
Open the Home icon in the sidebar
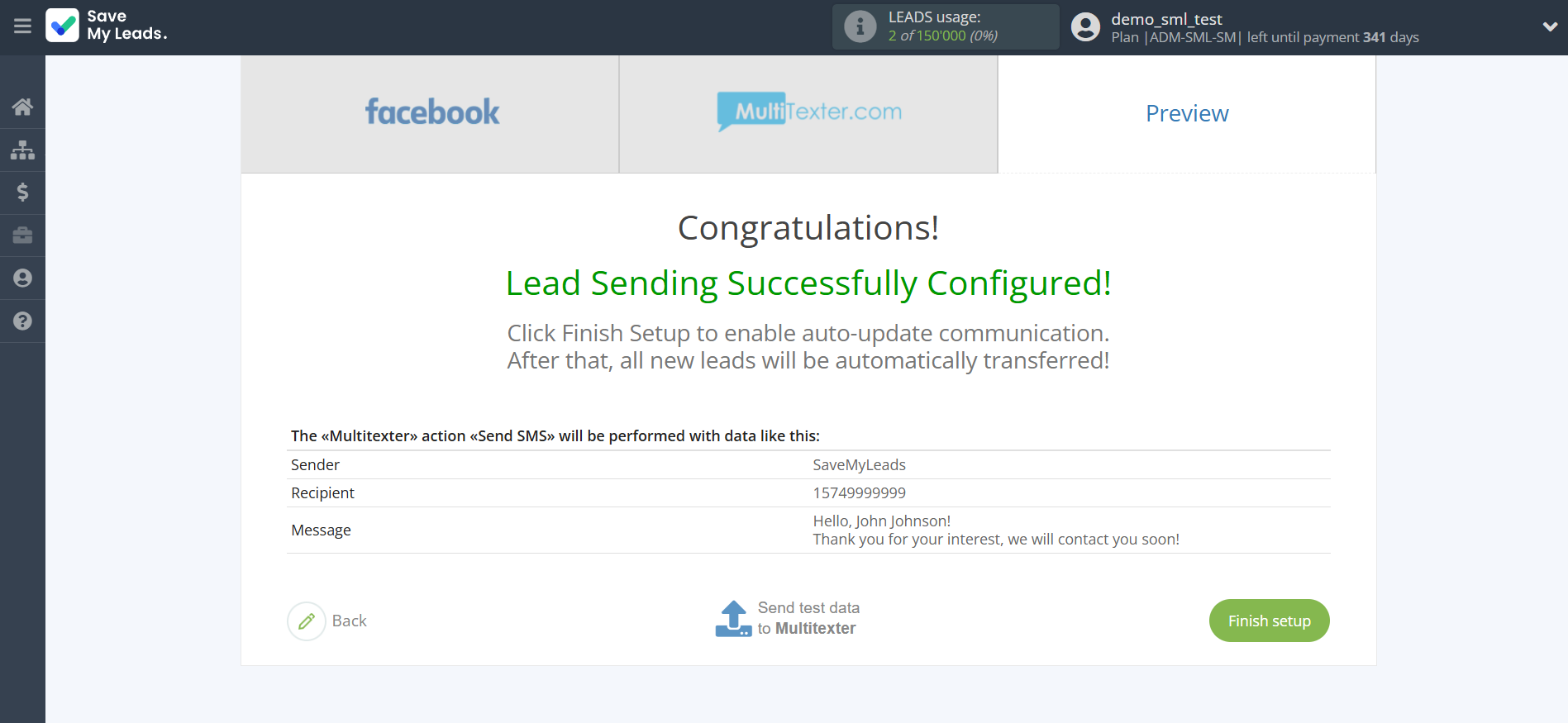point(22,107)
